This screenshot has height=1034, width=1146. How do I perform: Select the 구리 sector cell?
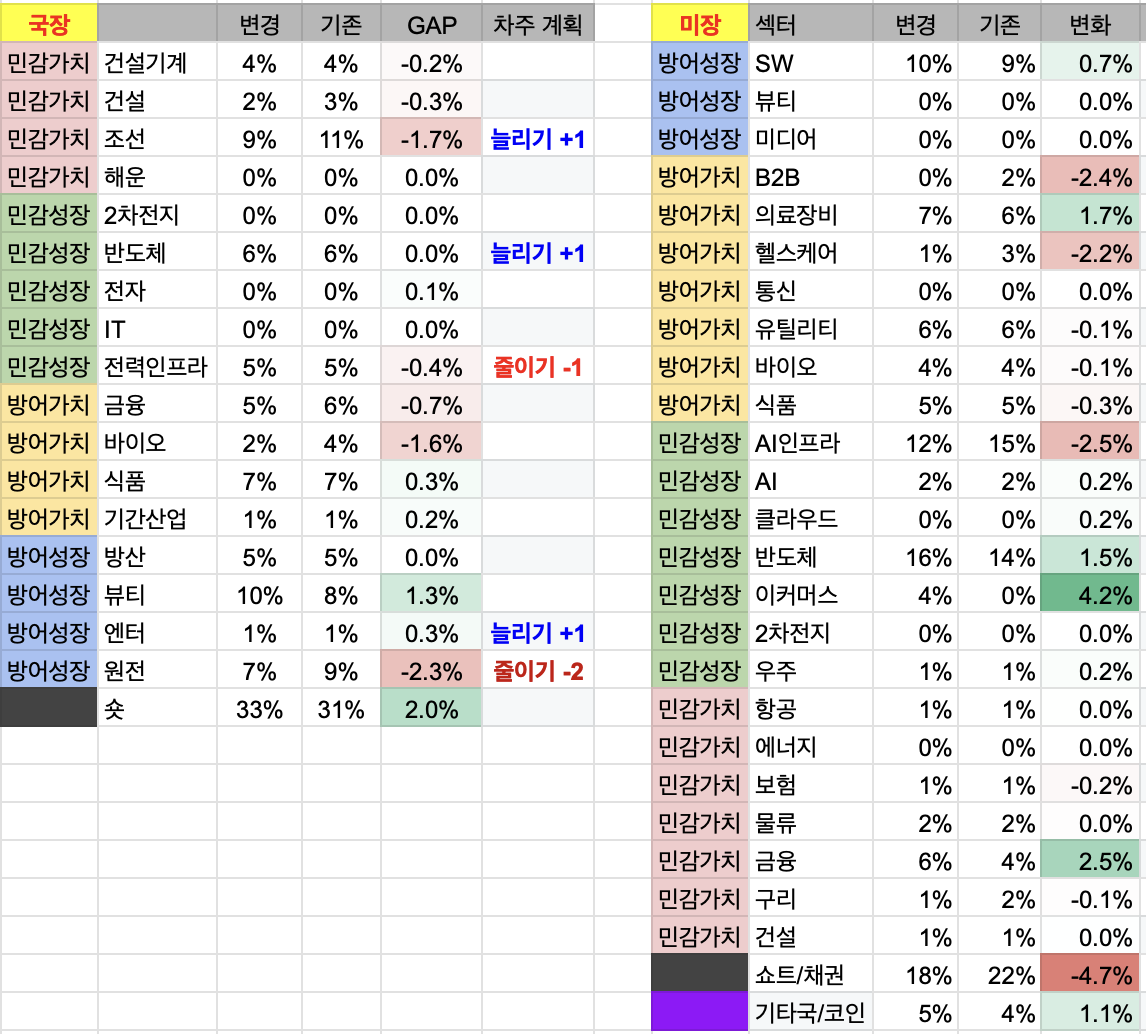[810, 898]
